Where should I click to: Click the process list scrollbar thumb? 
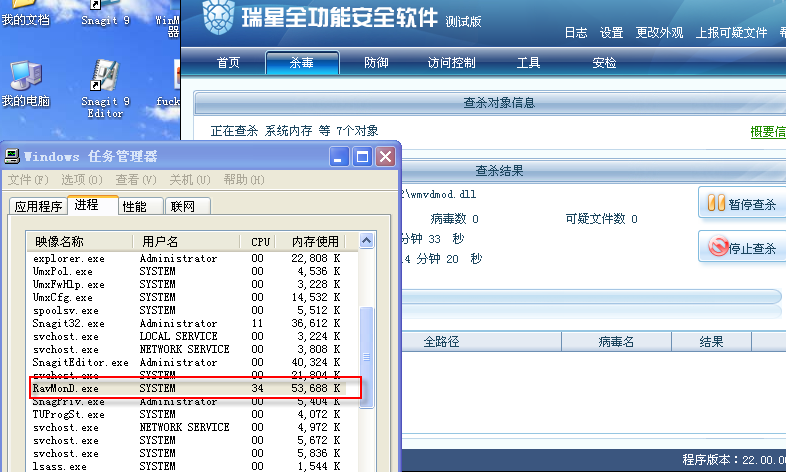coord(366,357)
